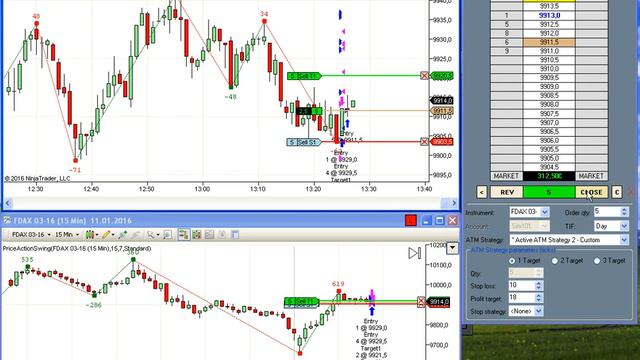Click the 5 Sell T1 tag on 15 Min chart
This screenshot has width=640, height=360.
(x=301, y=302)
